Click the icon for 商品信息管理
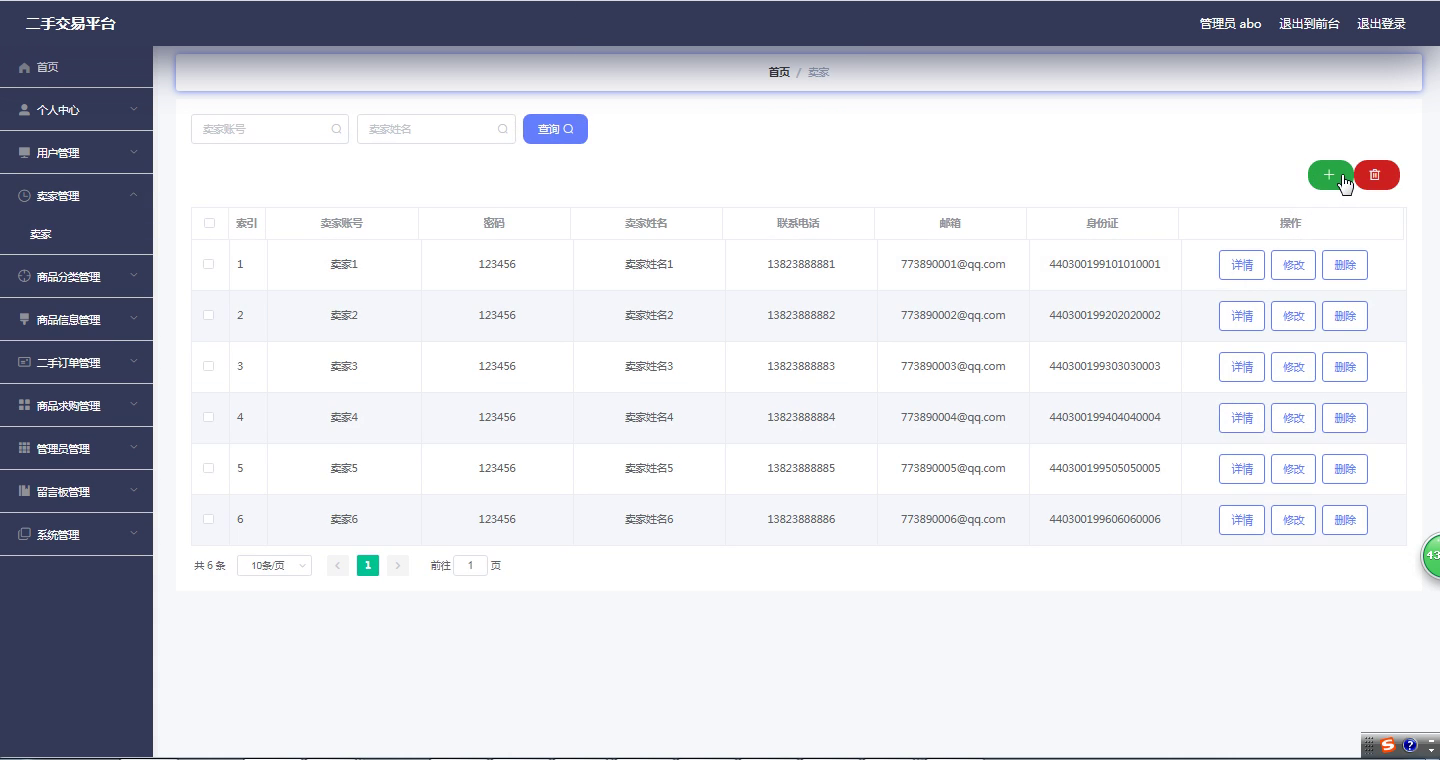The image size is (1440, 760). click(x=25, y=320)
